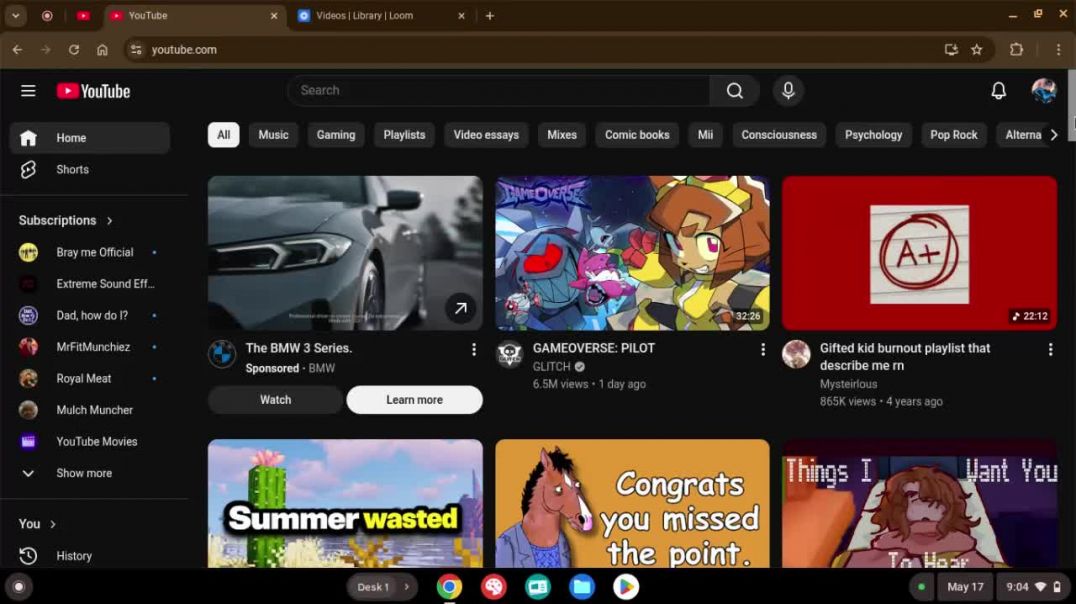Viewport: 1076px width, 604px height.
Task: Select the Consciousness chip
Action: 779,135
